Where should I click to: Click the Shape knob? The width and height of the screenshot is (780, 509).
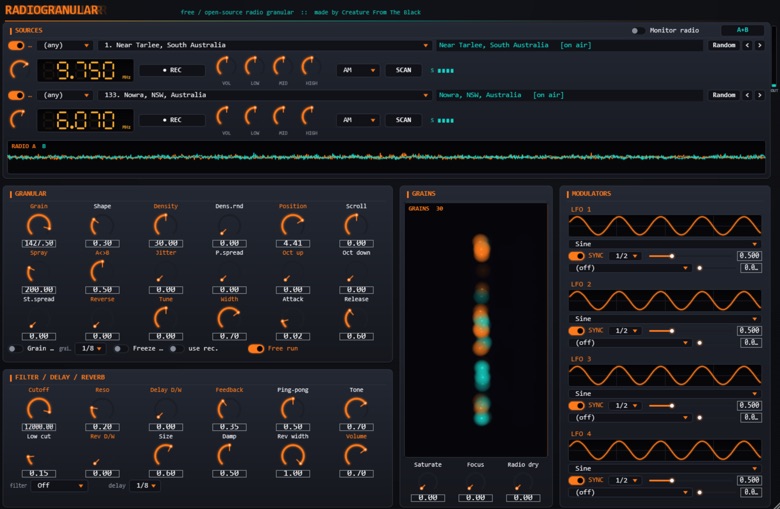coord(102,225)
